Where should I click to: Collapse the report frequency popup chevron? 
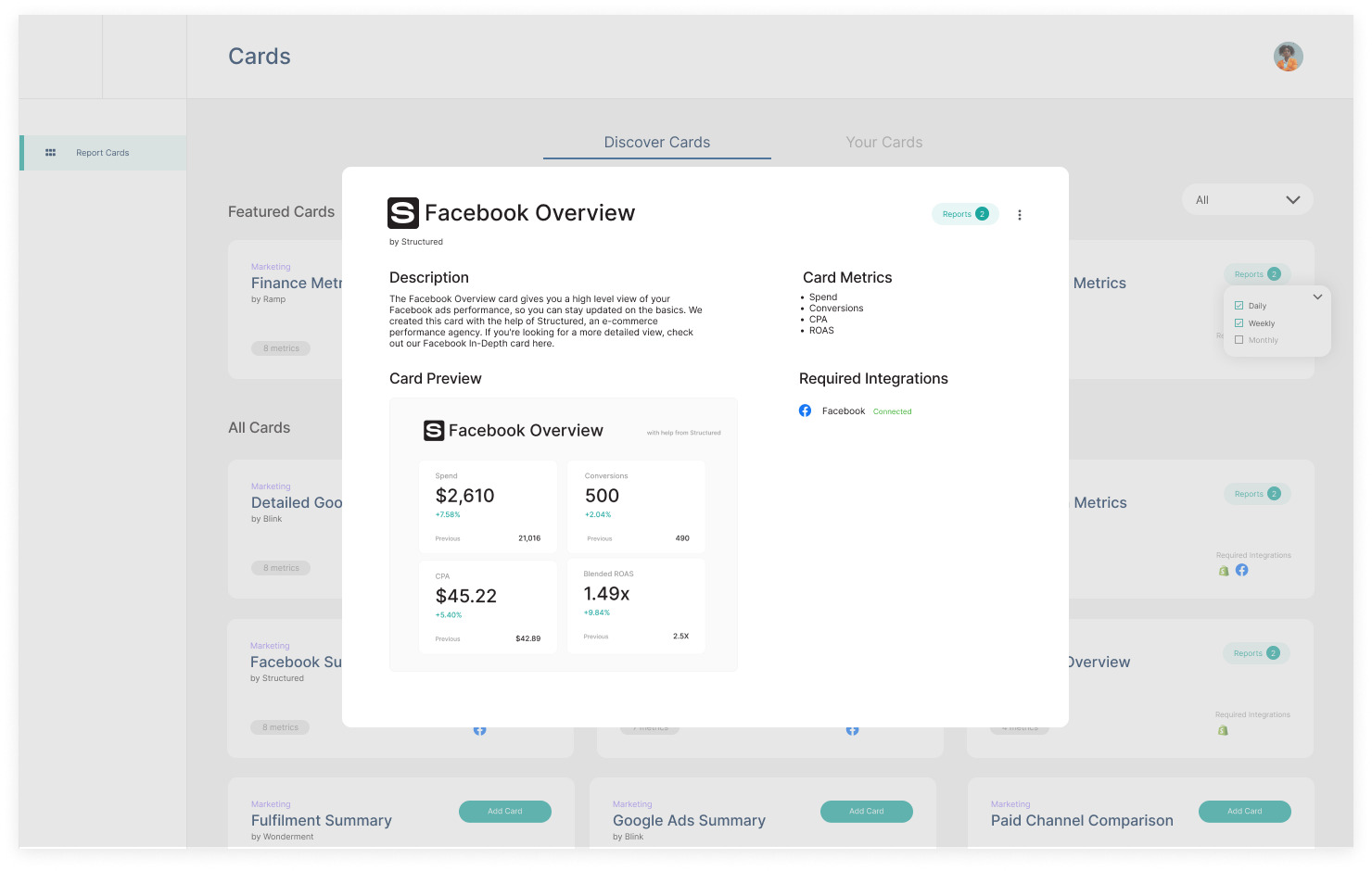pyautogui.click(x=1317, y=297)
